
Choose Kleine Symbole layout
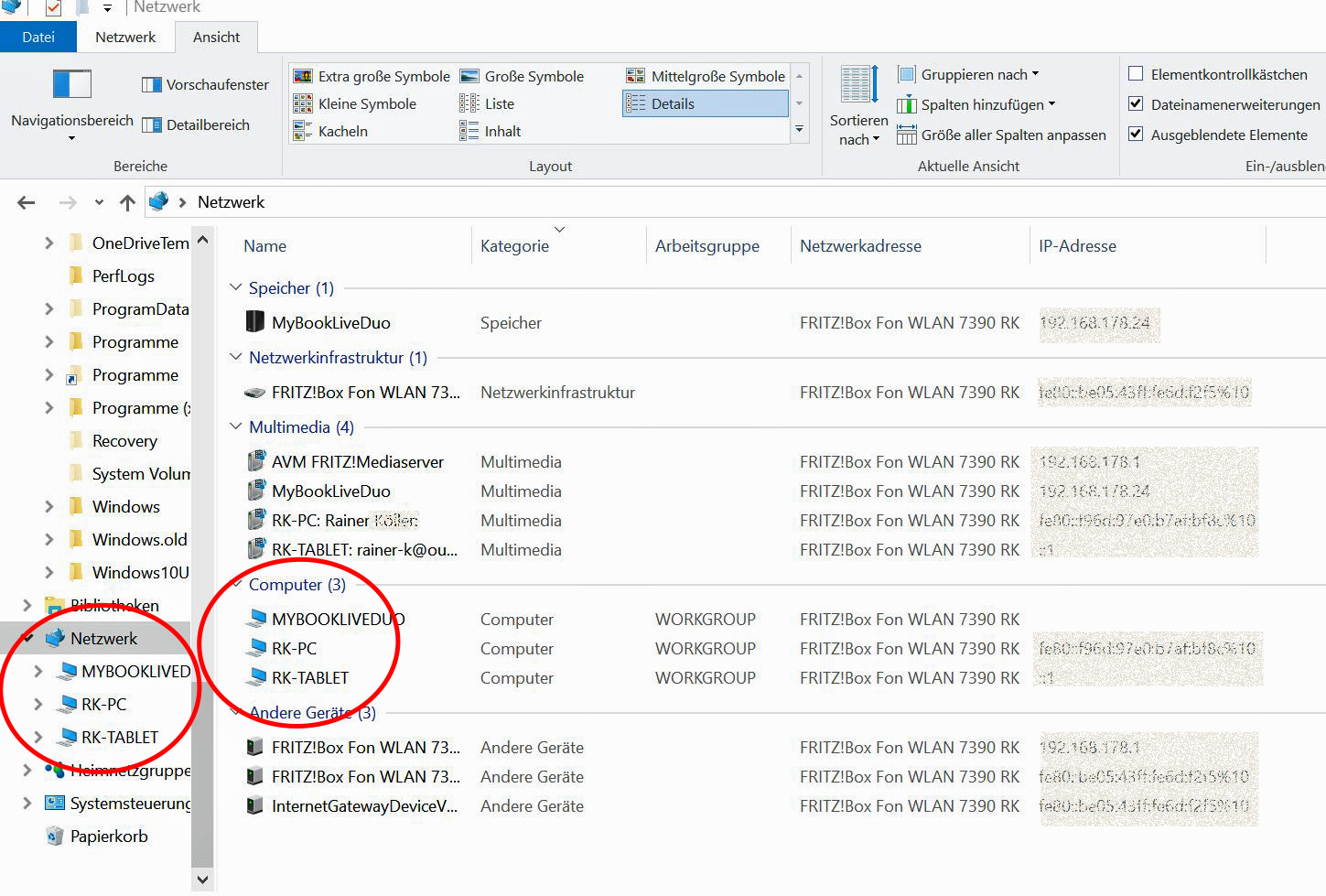(355, 103)
